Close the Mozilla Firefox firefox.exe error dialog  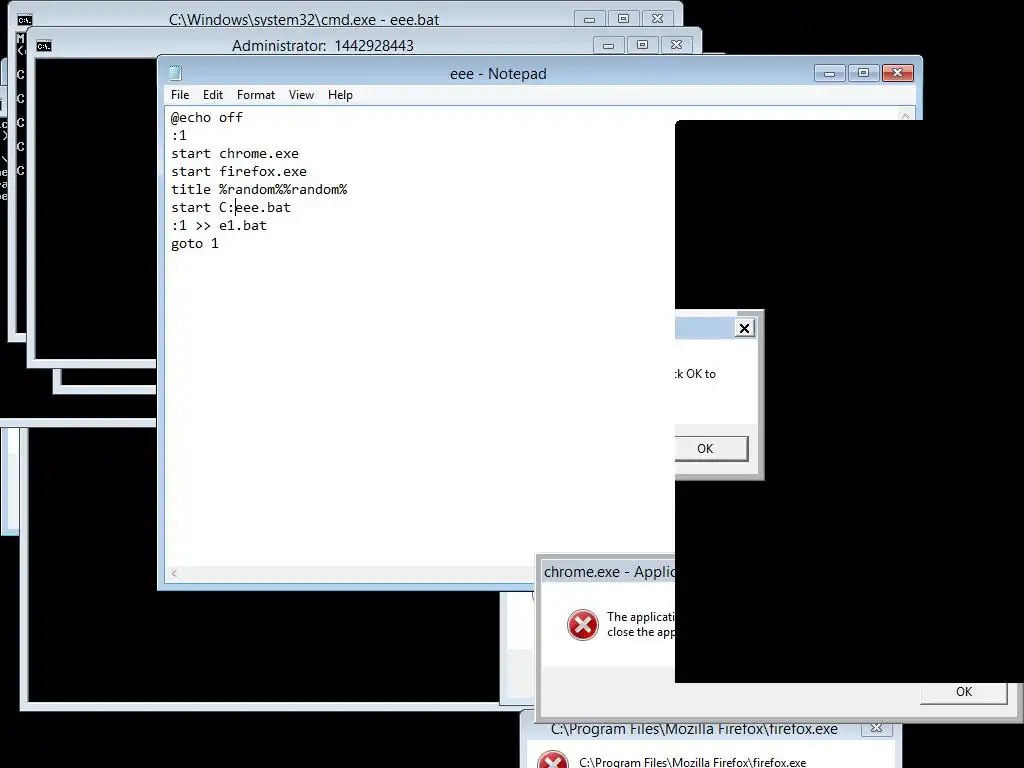point(876,729)
